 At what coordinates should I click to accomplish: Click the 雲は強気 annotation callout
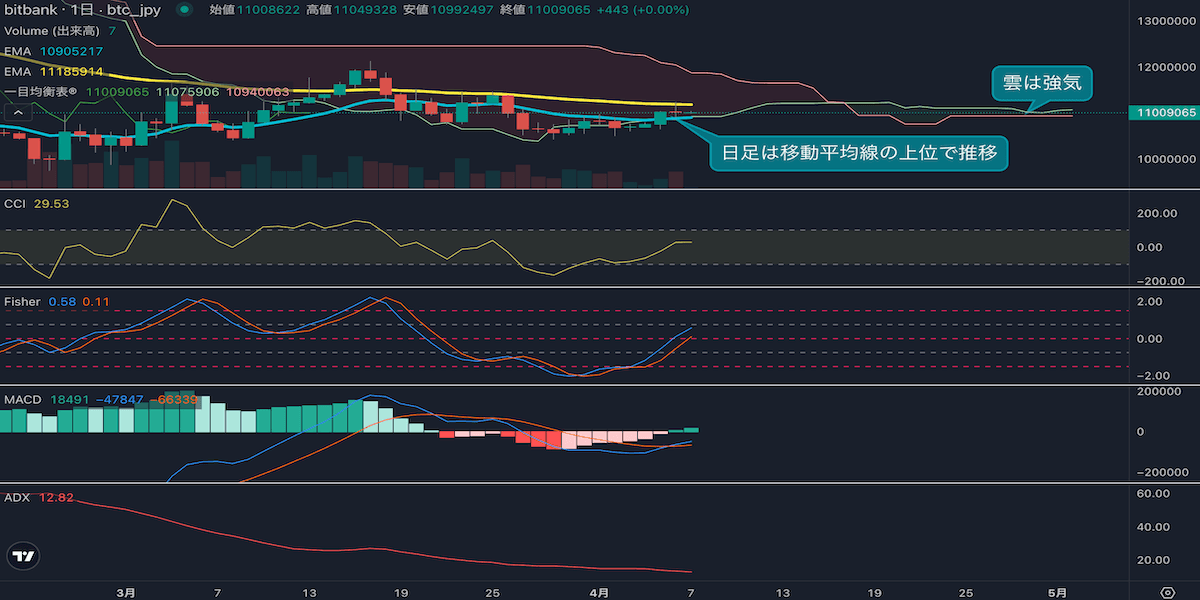pos(1042,84)
